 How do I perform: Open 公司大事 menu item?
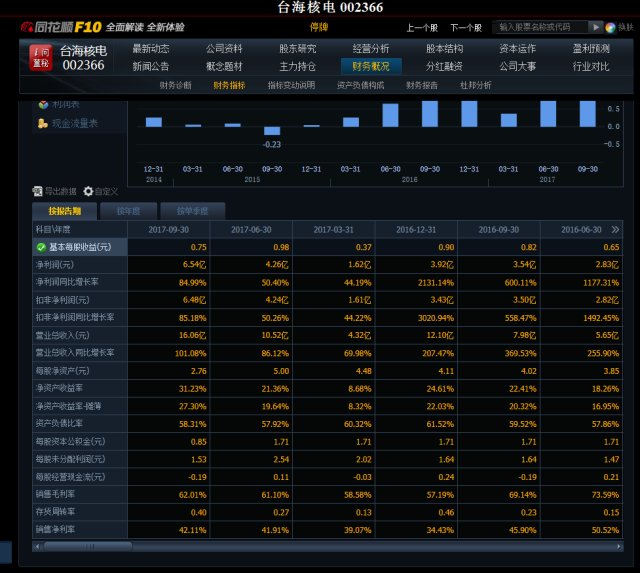(x=518, y=67)
